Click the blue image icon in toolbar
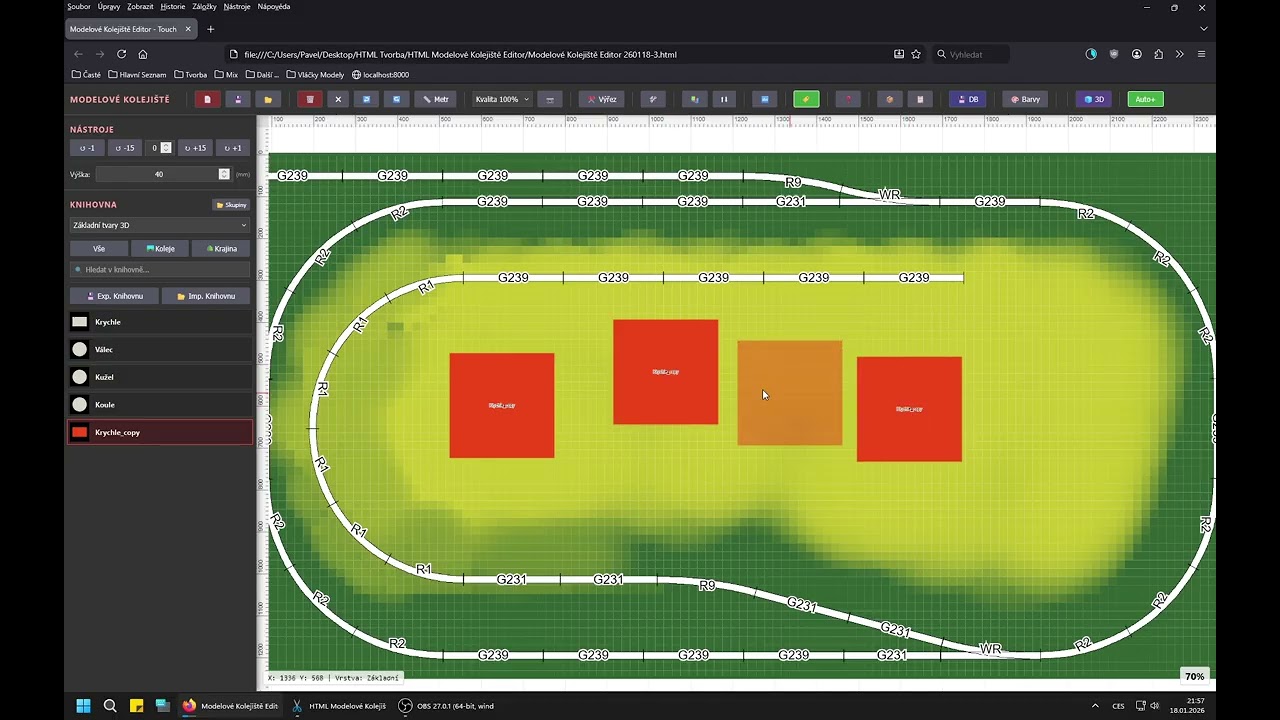Viewport: 1280px width, 720px height. (765, 99)
